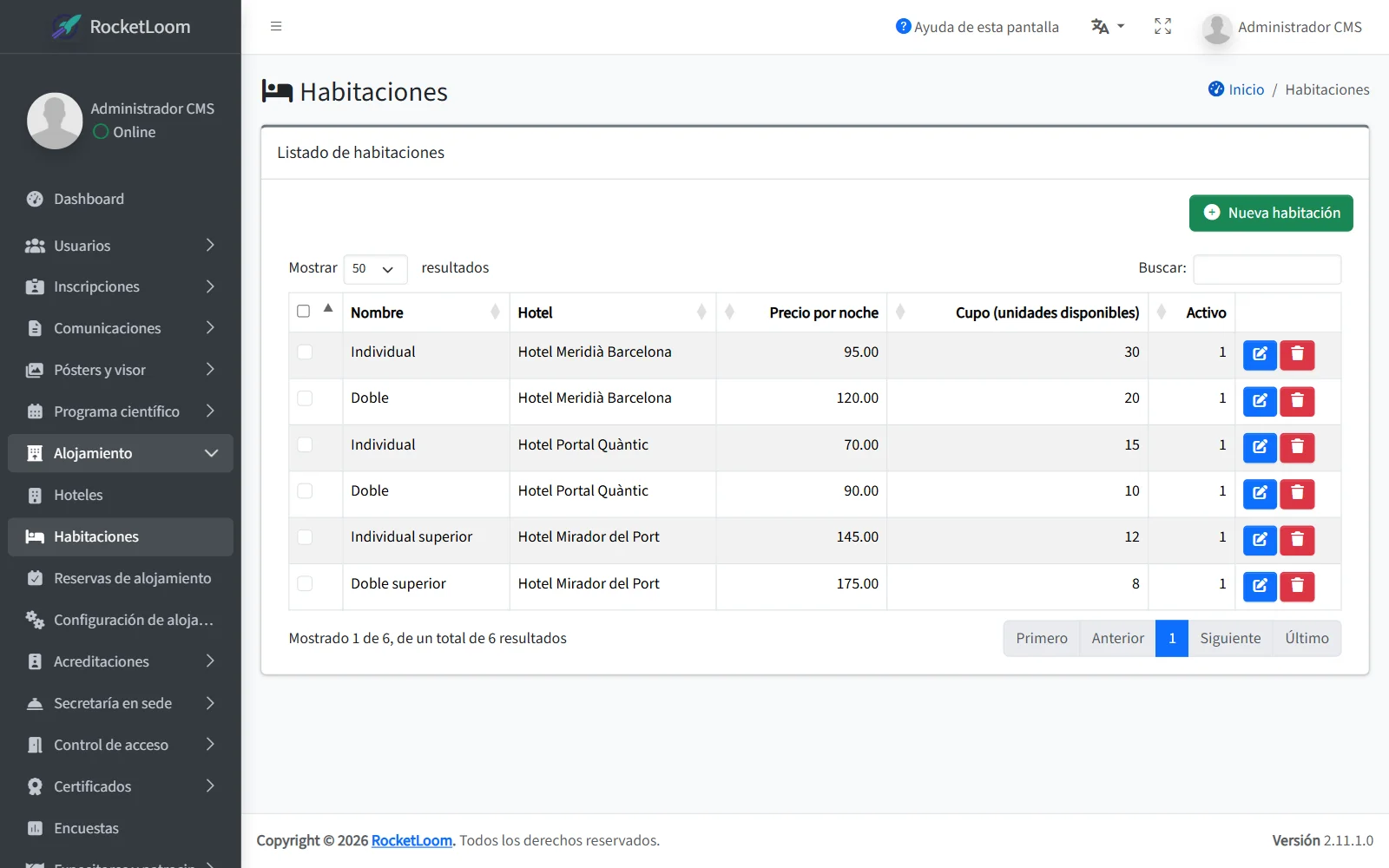The height and width of the screenshot is (868, 1389).
Task: Check the Individual Hotel Meridià Barcelona row
Action: point(305,352)
